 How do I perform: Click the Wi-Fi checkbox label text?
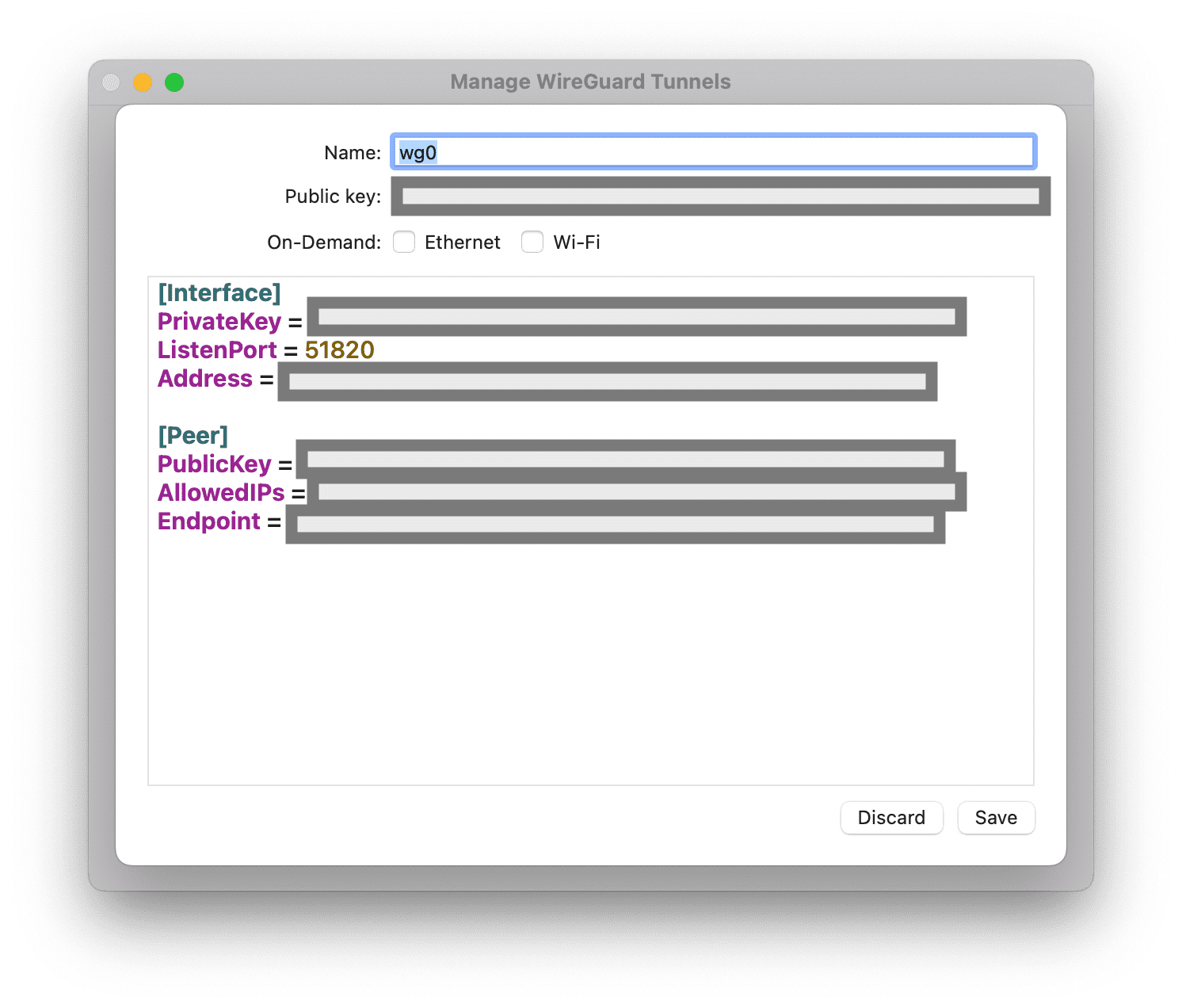point(577,242)
